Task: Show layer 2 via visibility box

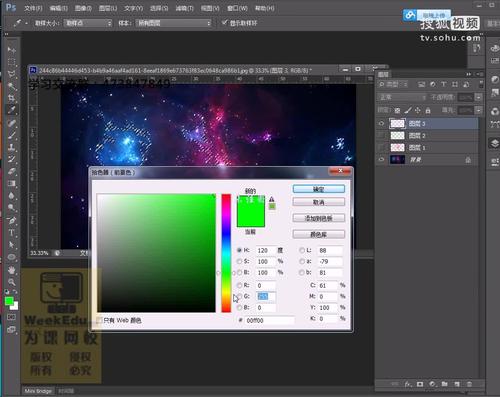Action: [381, 136]
